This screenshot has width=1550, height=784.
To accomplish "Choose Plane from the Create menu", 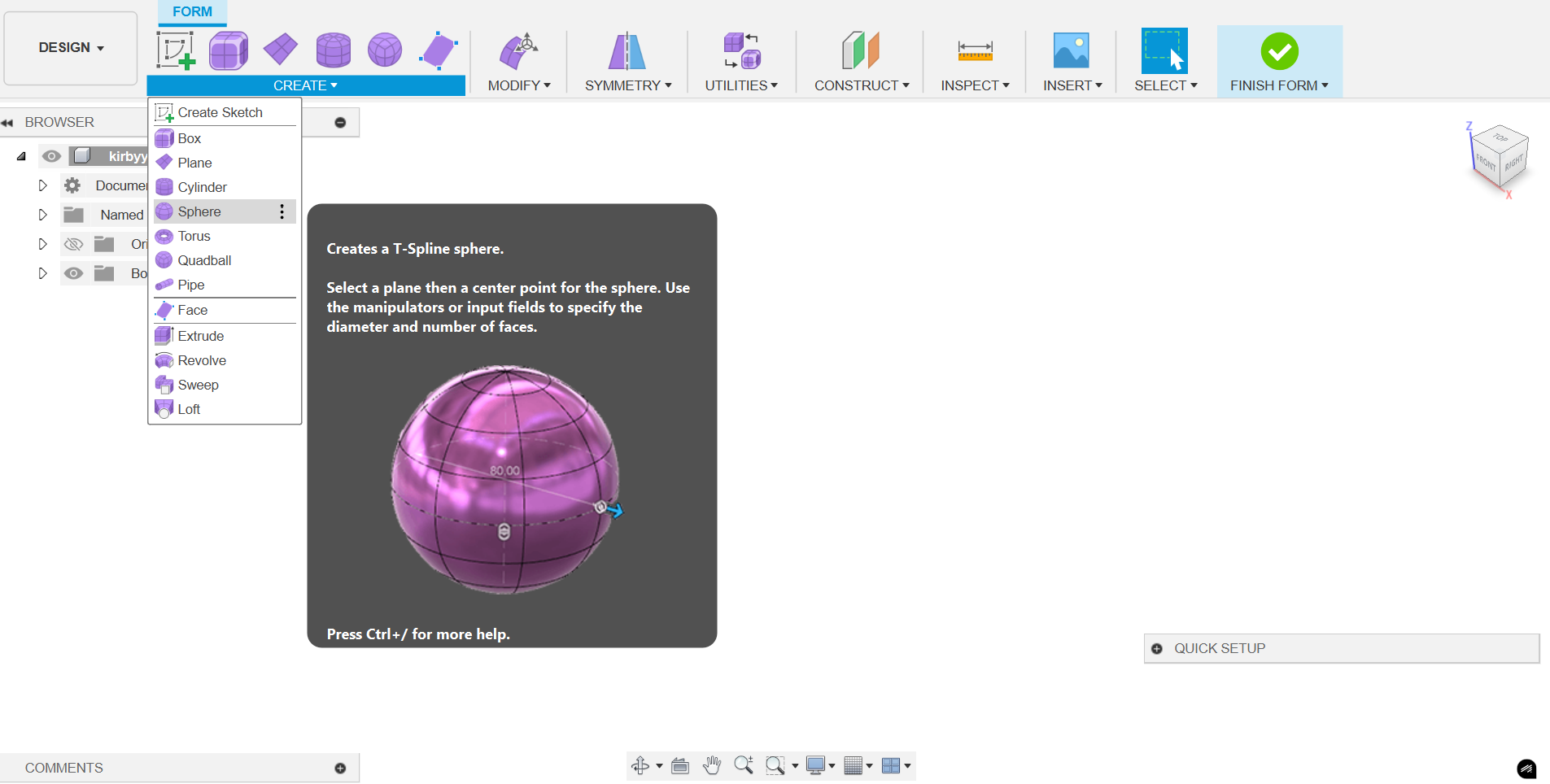I will point(225,163).
